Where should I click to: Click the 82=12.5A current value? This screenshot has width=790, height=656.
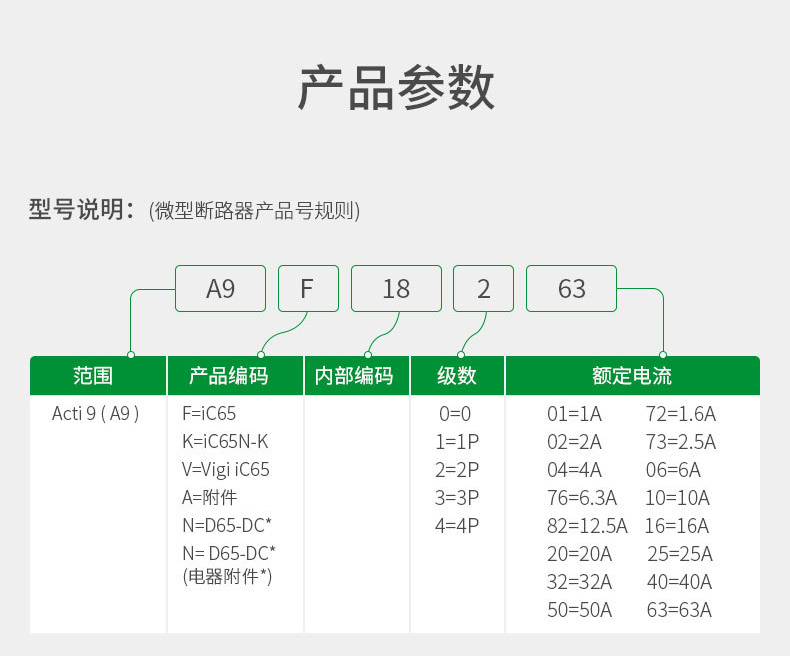pos(587,526)
